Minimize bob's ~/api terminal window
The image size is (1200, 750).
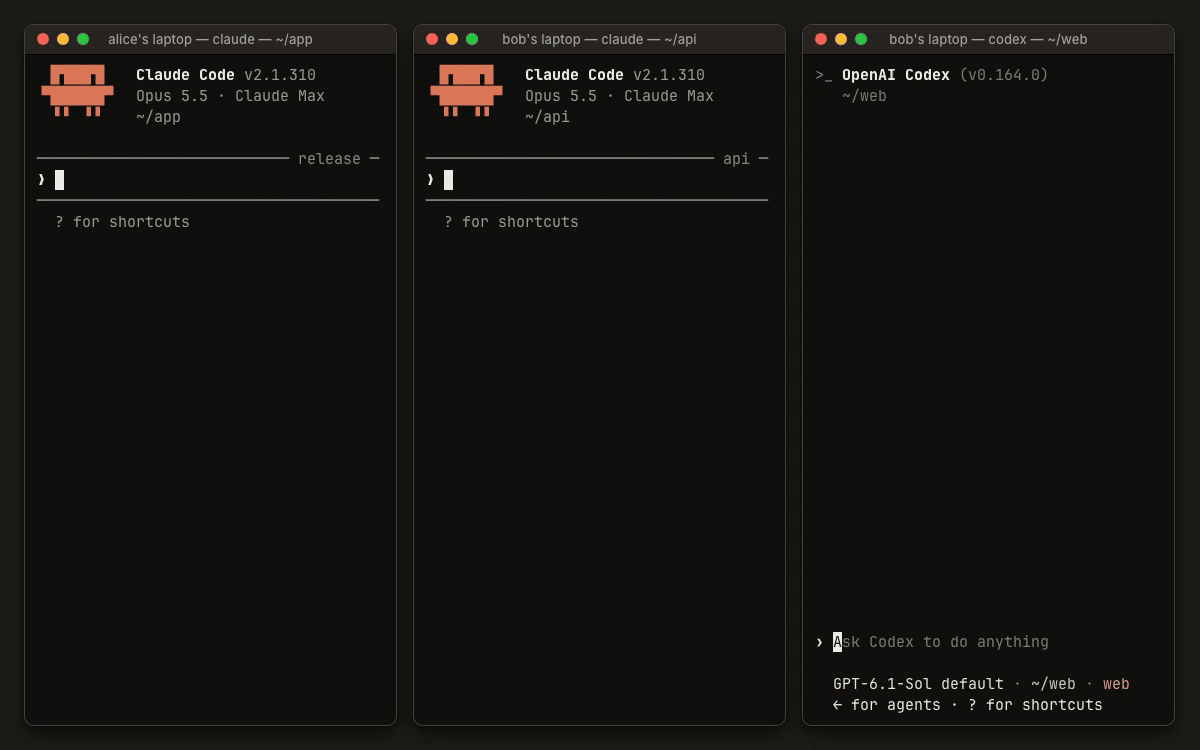(452, 39)
